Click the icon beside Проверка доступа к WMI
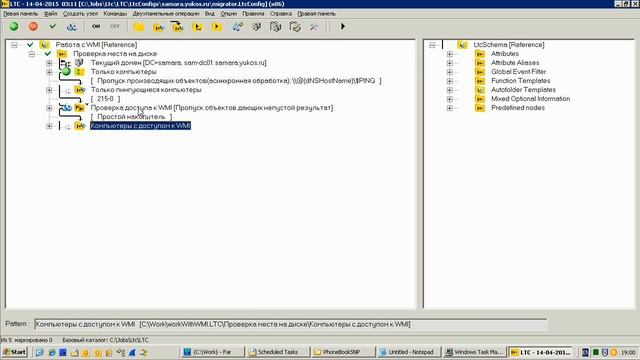 tap(80, 108)
